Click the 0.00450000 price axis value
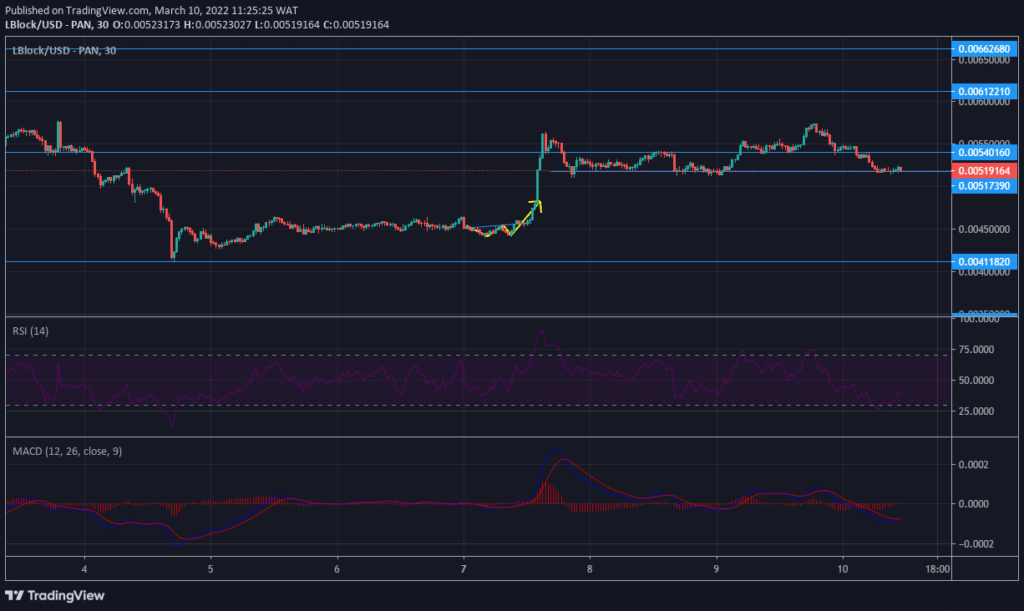This screenshot has width=1024, height=611. click(x=984, y=229)
